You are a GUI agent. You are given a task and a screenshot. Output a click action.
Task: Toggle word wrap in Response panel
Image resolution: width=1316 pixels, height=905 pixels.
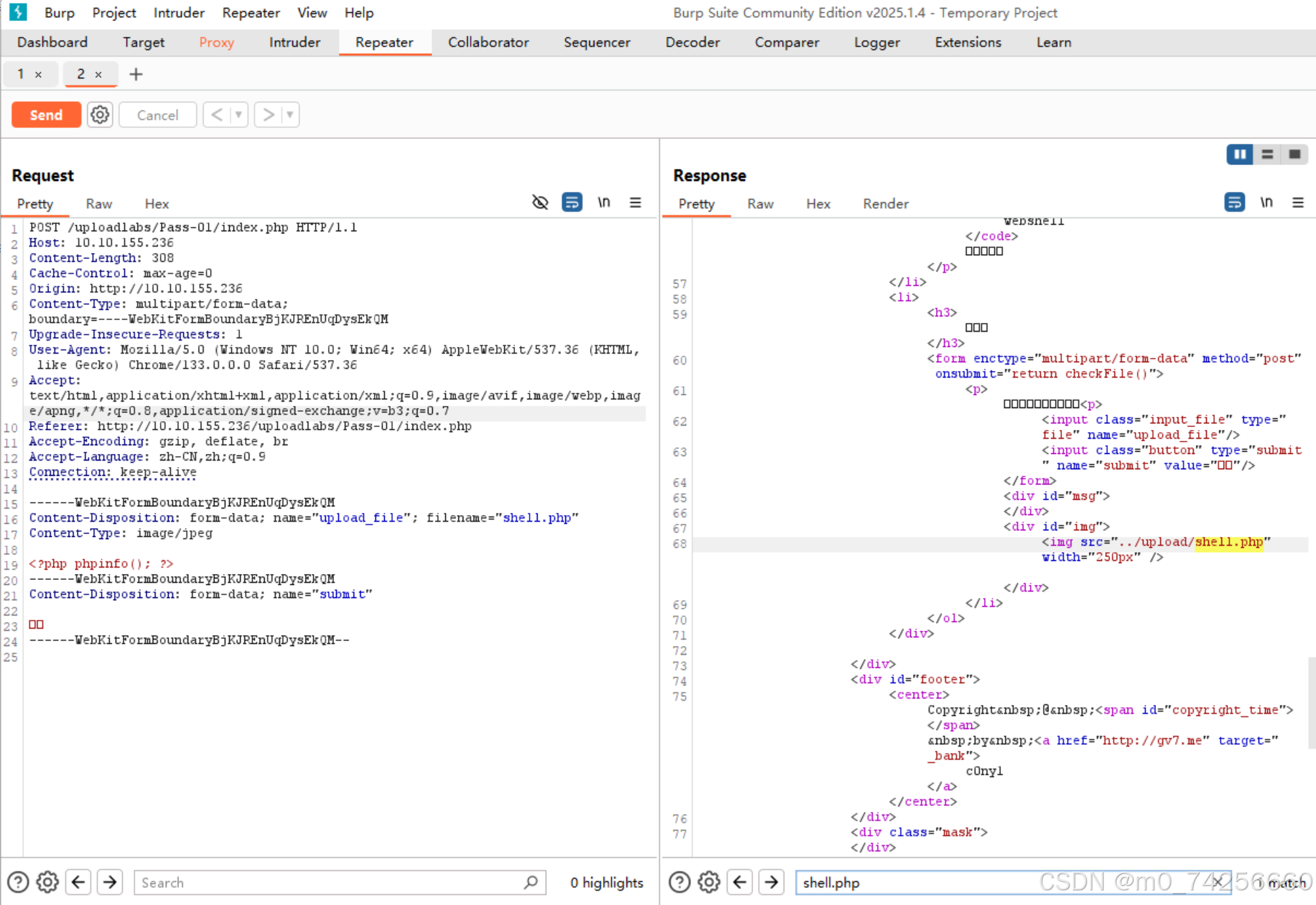pos(1235,202)
